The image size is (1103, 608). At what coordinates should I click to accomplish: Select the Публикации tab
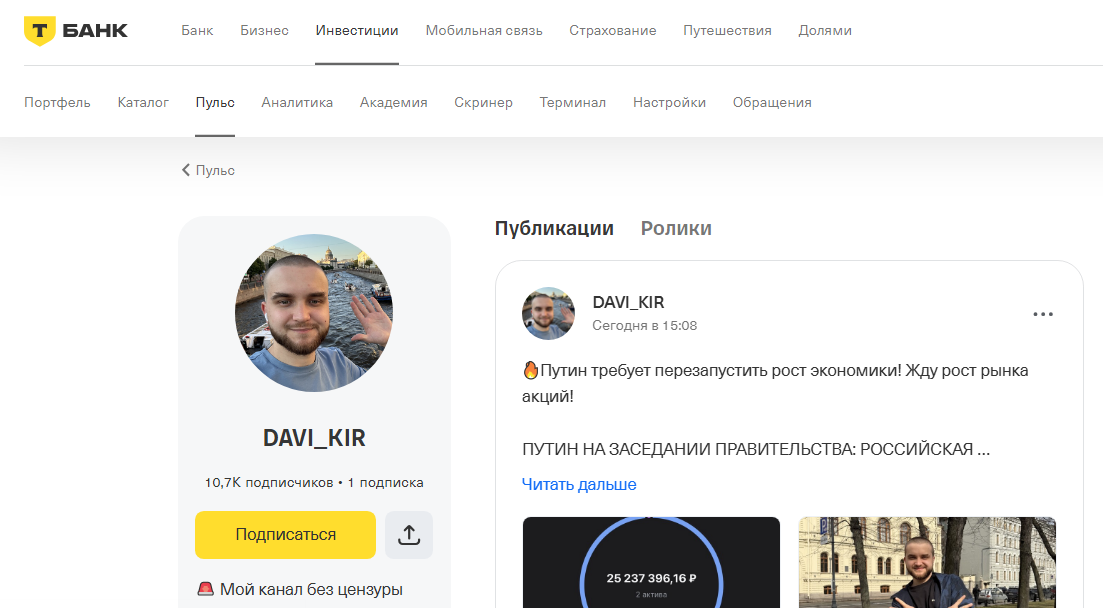(554, 229)
